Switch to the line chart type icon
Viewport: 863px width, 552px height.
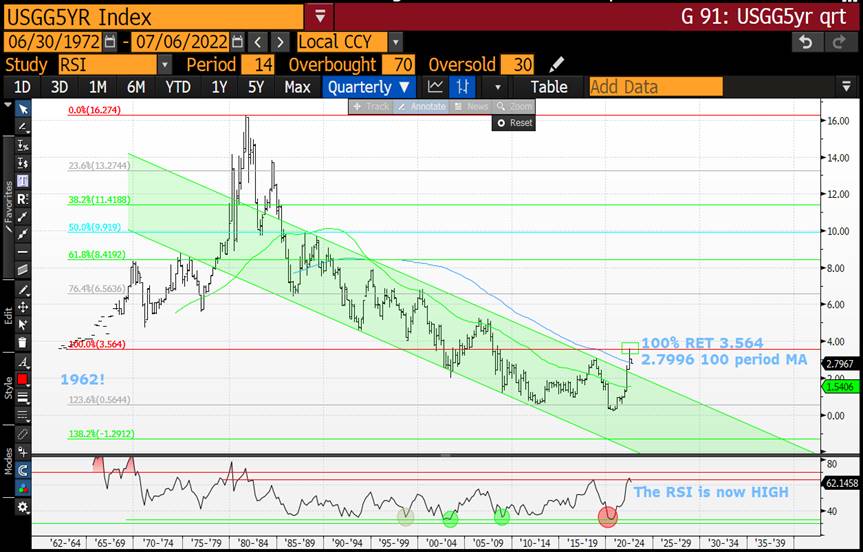coord(435,87)
